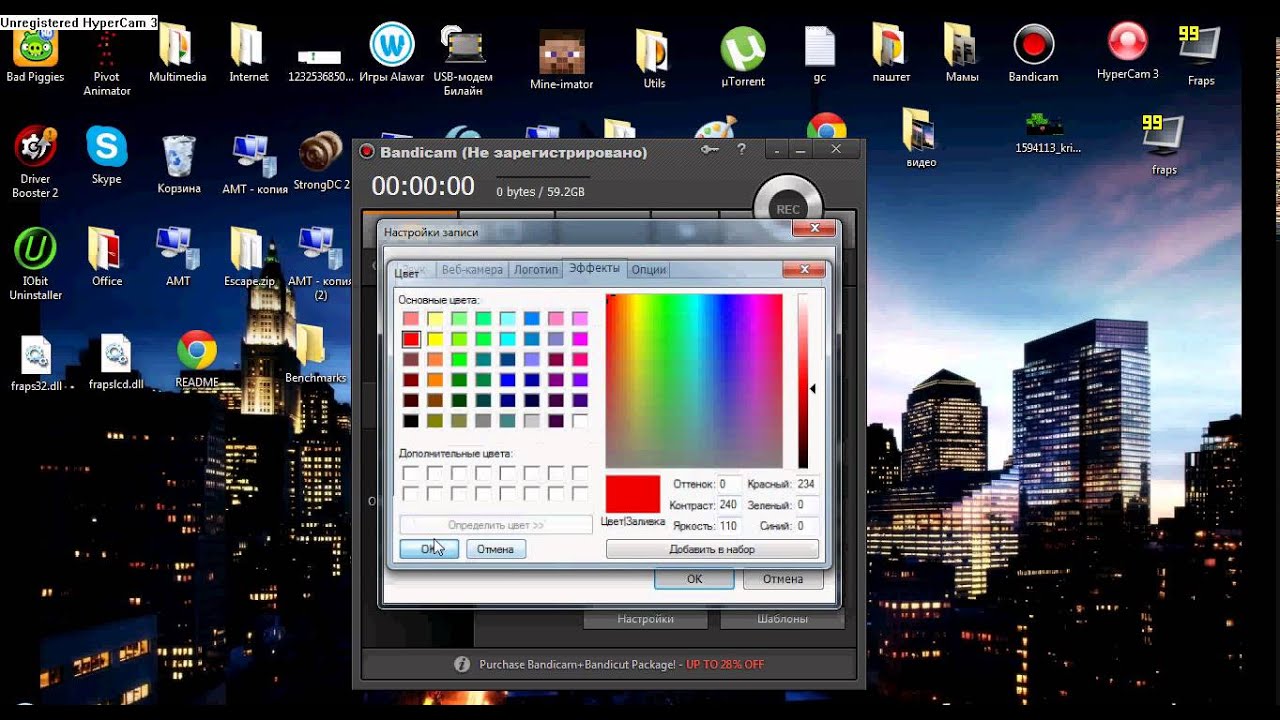
Task: Click Отмена in Настройки записи window
Action: (783, 579)
